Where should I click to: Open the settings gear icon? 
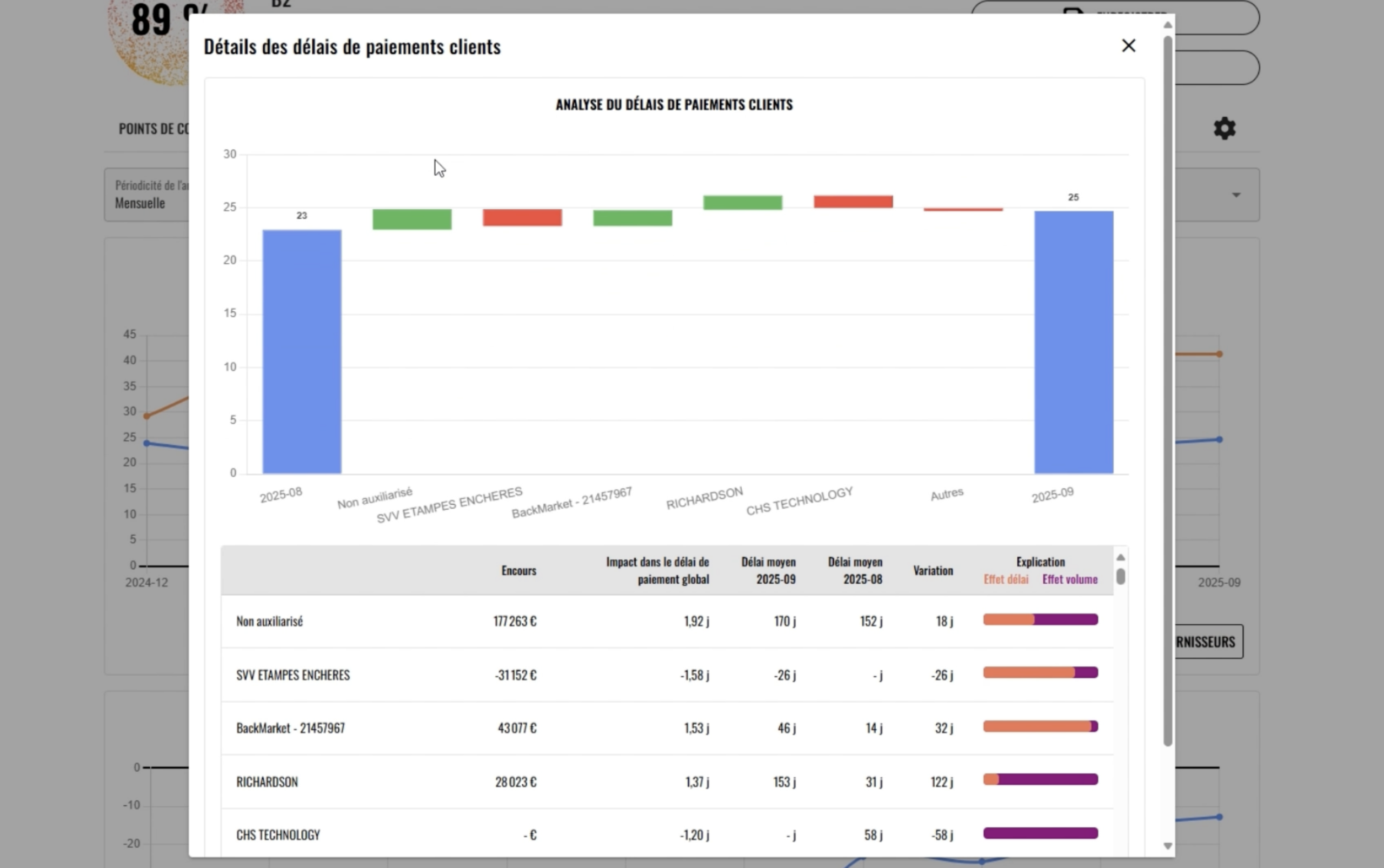(1225, 128)
